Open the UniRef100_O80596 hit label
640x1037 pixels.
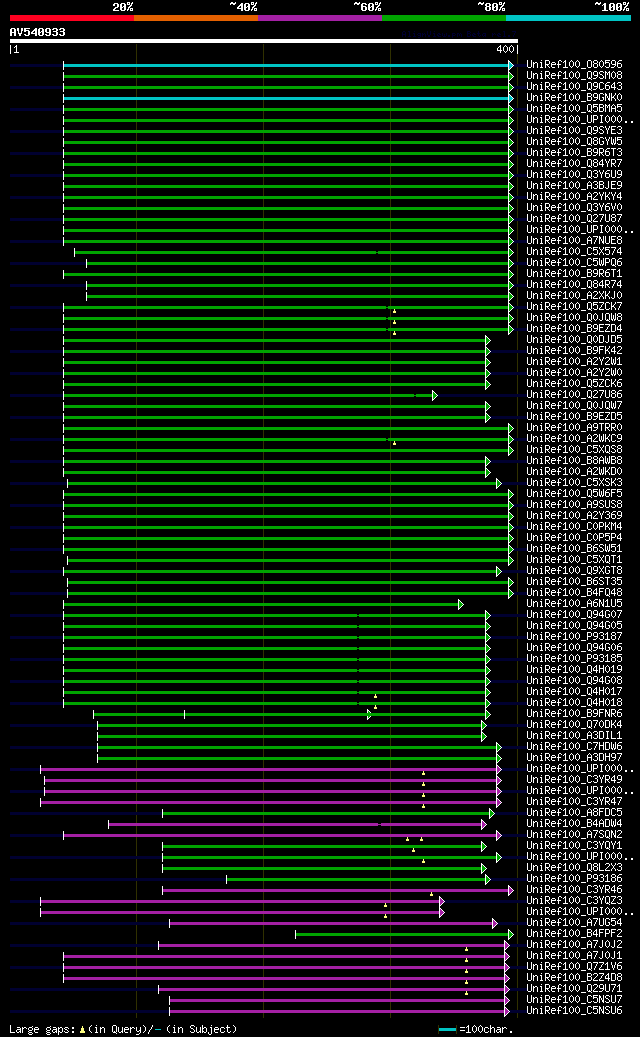[574, 65]
